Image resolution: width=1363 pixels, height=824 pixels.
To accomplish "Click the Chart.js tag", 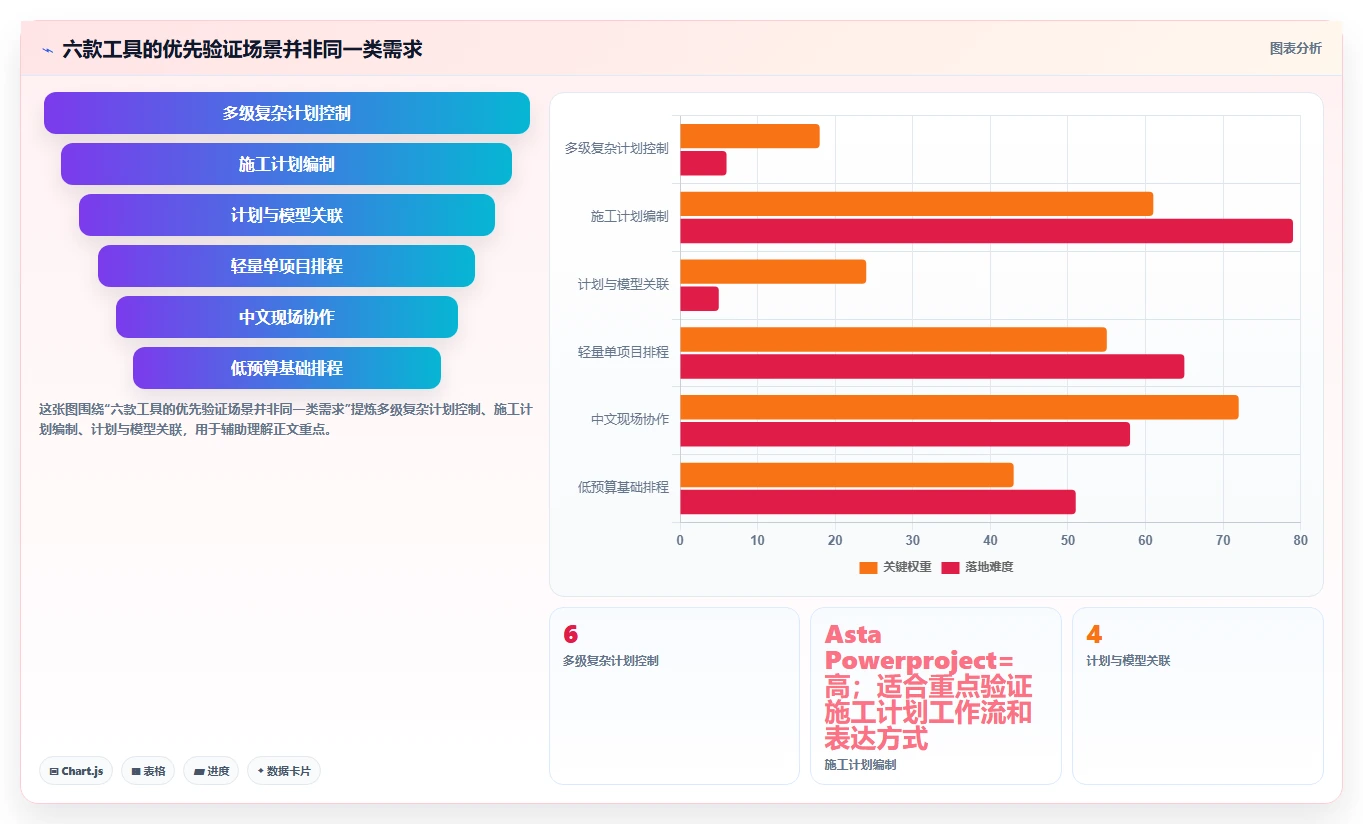I will pyautogui.click(x=76, y=771).
